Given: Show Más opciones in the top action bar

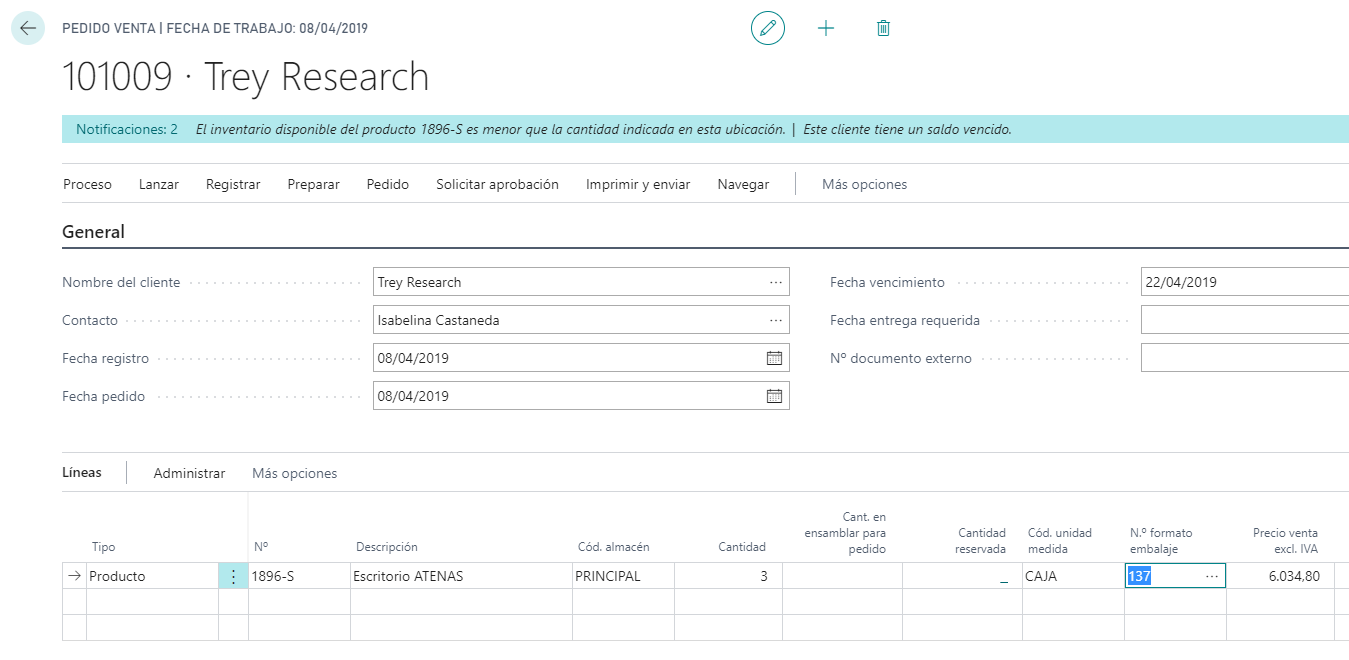Looking at the screenshot, I should pos(864,184).
